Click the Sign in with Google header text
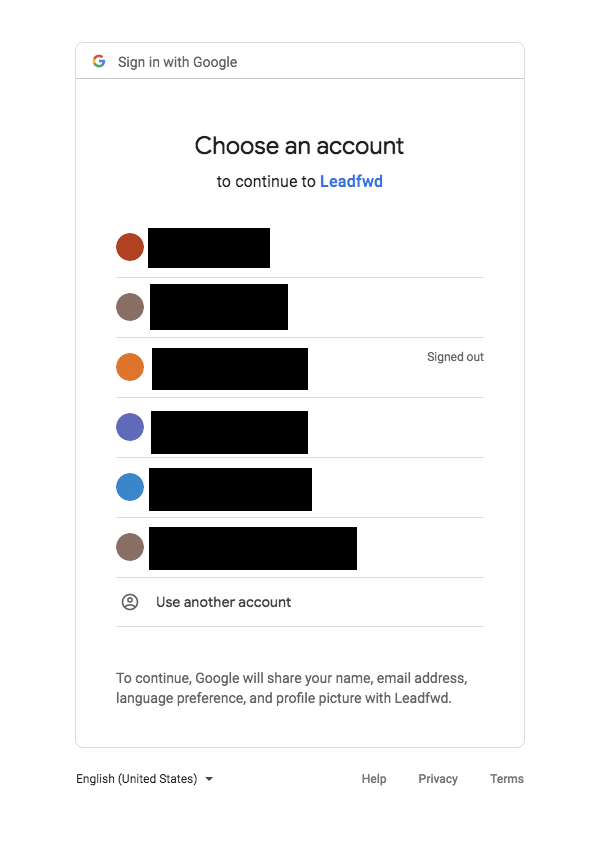 click(x=178, y=62)
